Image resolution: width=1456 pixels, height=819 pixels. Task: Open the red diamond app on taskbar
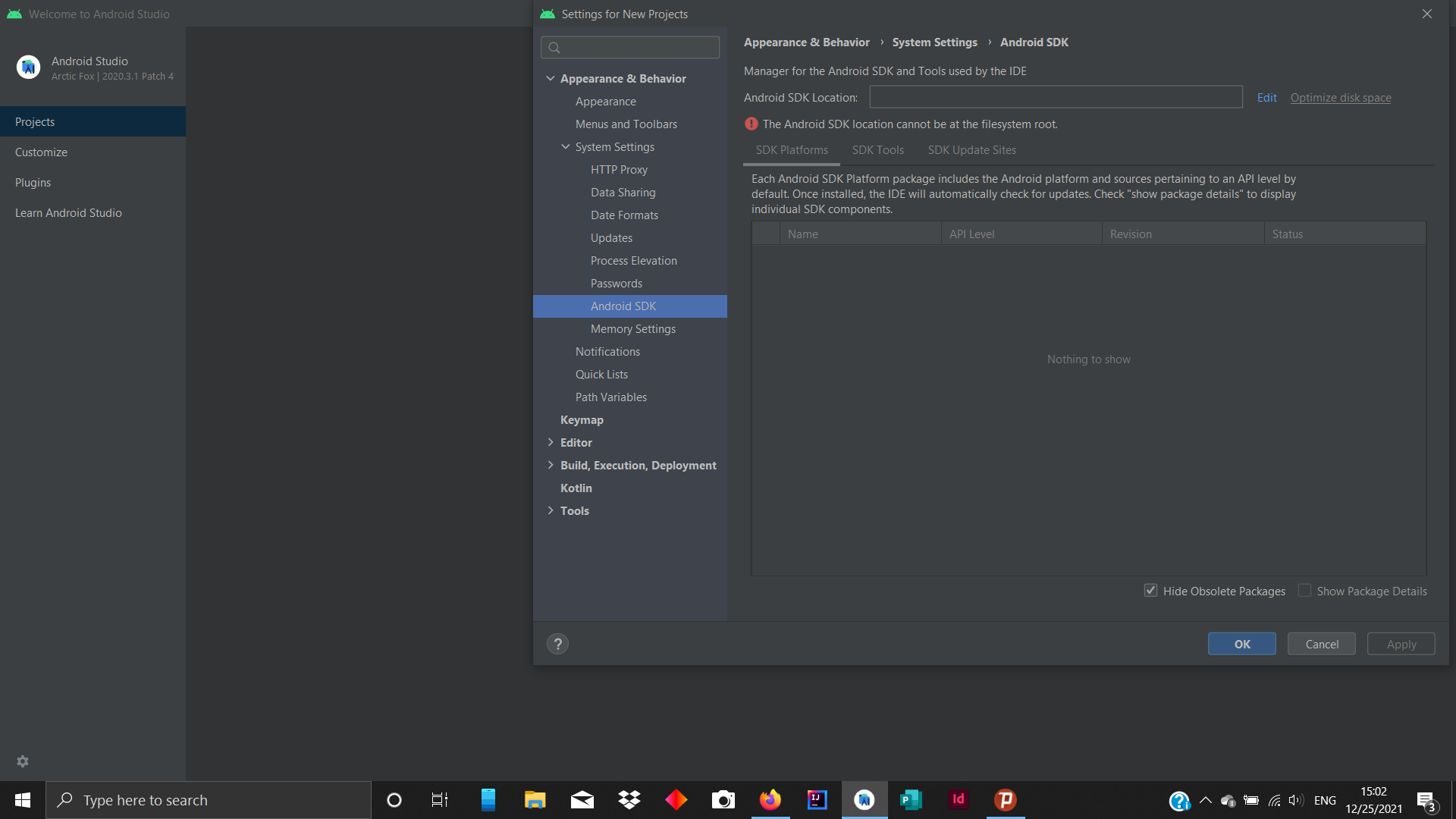676,800
